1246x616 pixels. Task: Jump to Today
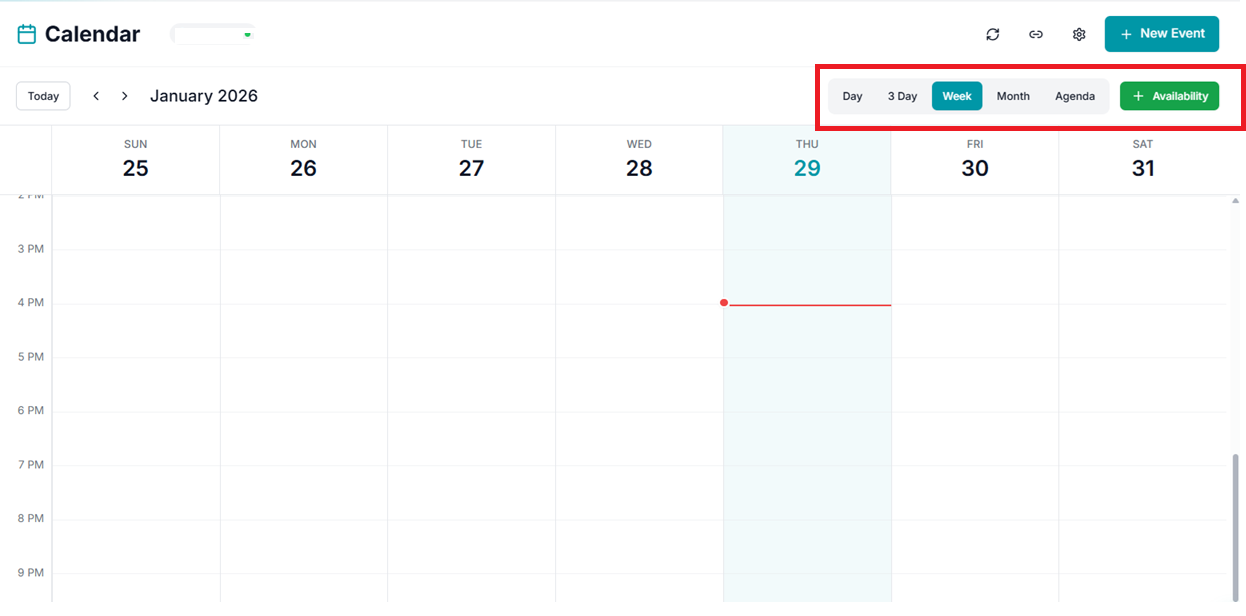[x=43, y=96]
